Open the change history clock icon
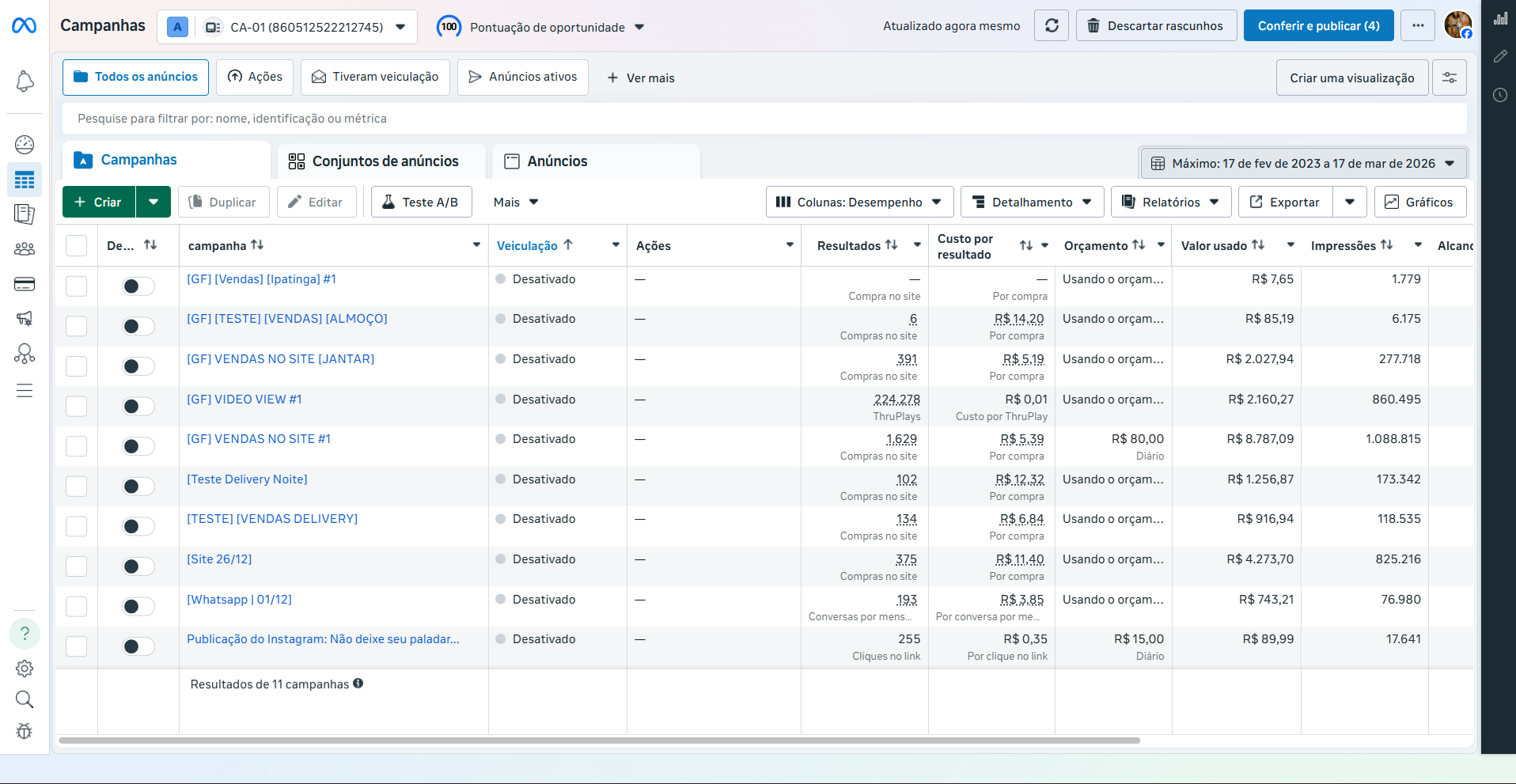 coord(1501,95)
